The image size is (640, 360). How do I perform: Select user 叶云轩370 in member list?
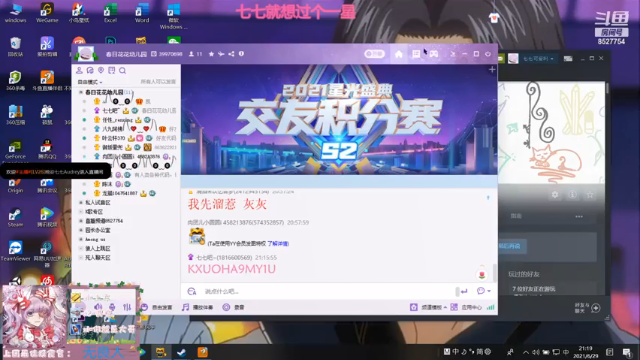pos(113,138)
